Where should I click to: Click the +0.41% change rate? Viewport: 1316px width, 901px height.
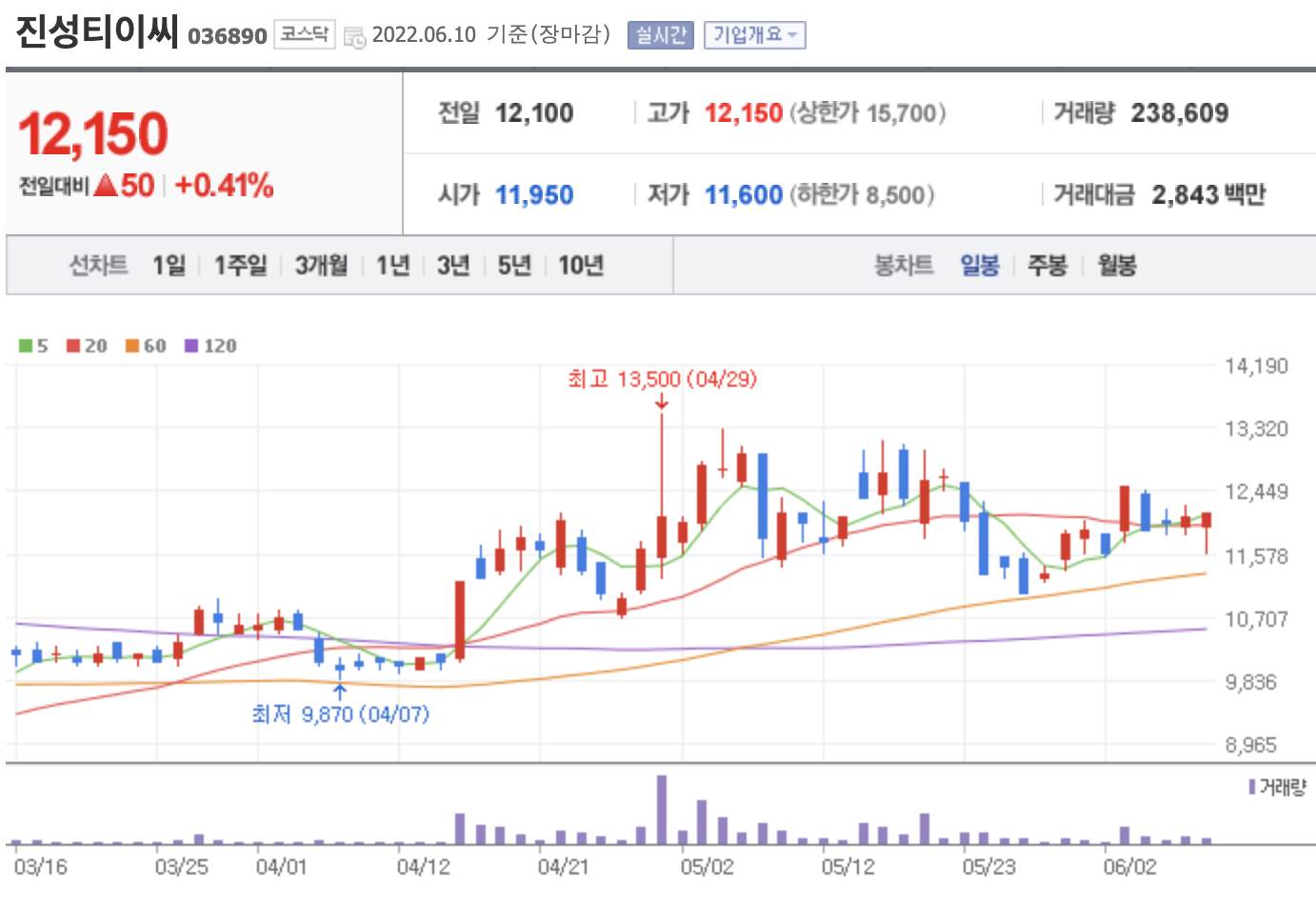224,185
